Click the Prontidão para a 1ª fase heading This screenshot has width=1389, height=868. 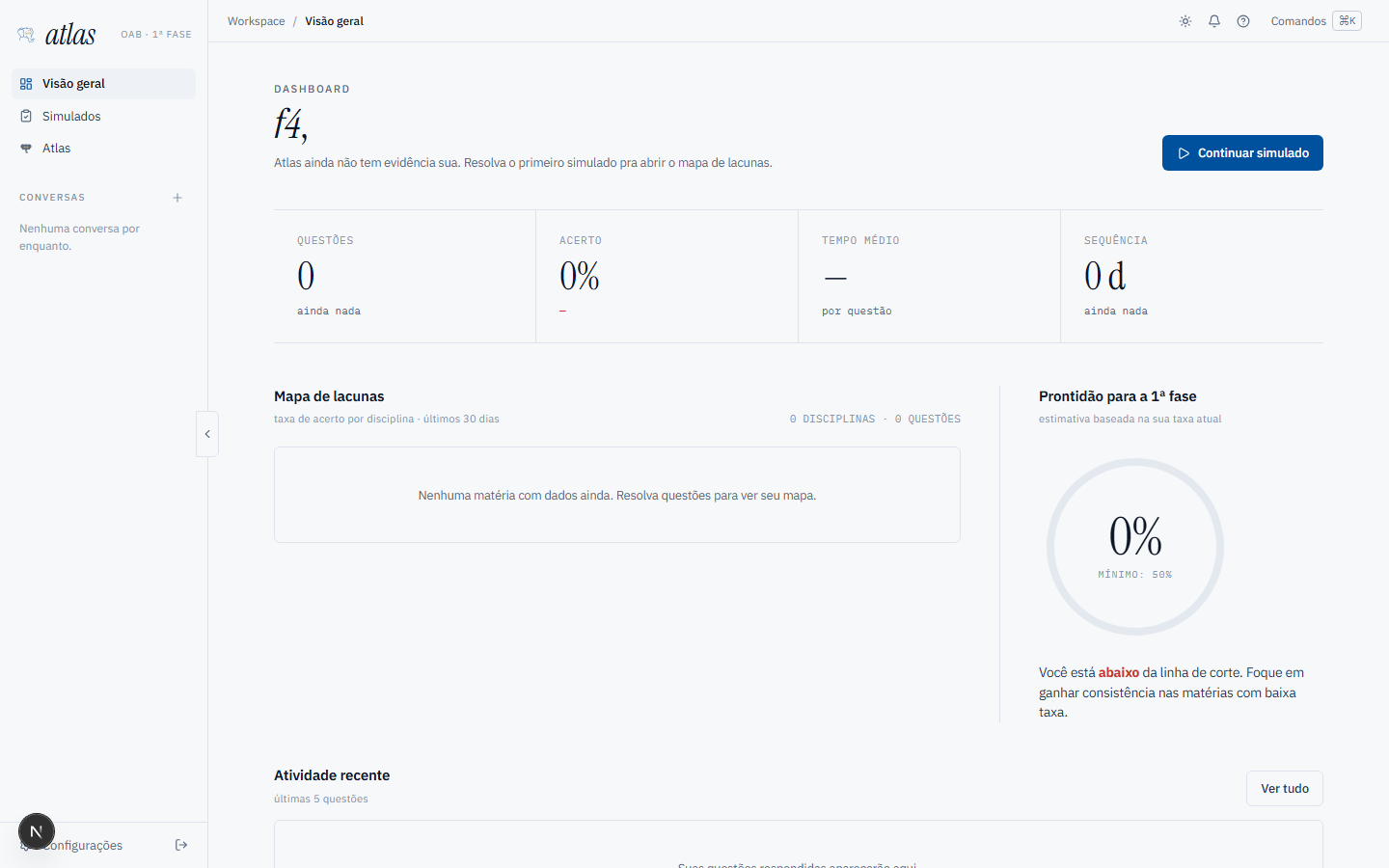(x=1118, y=396)
